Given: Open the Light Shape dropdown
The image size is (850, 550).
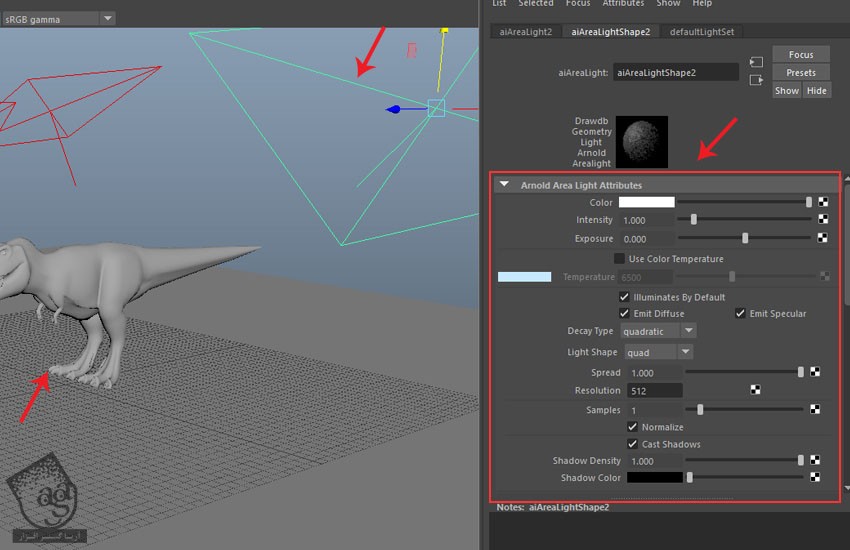Looking at the screenshot, I should pyautogui.click(x=659, y=352).
